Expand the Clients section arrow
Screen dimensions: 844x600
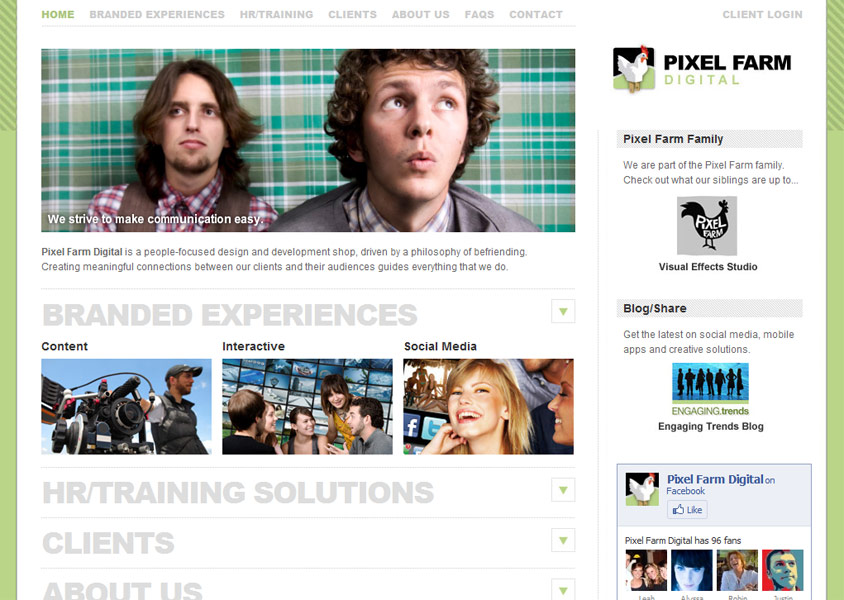coord(563,540)
